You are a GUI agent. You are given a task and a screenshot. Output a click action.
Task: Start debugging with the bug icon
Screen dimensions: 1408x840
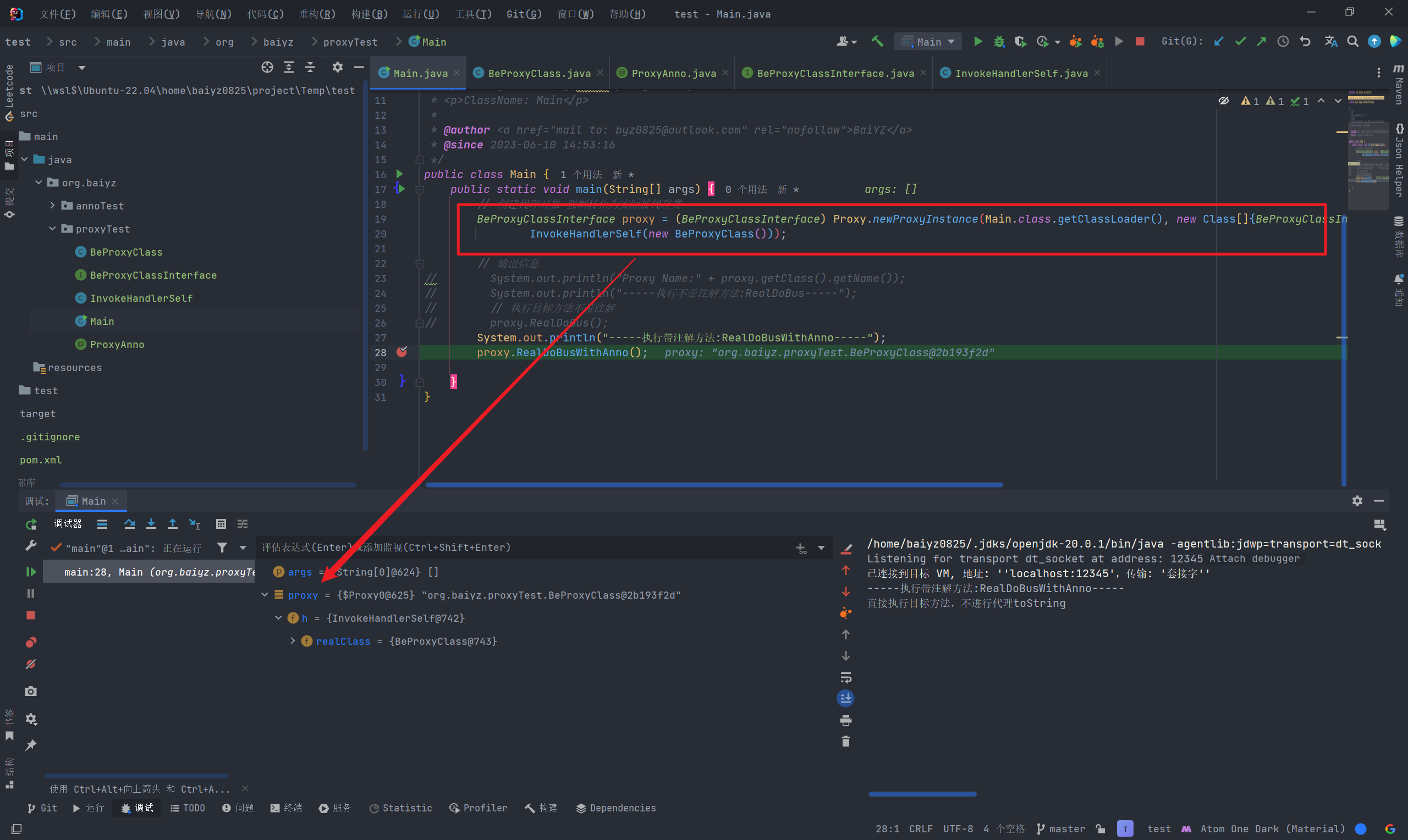(999, 41)
